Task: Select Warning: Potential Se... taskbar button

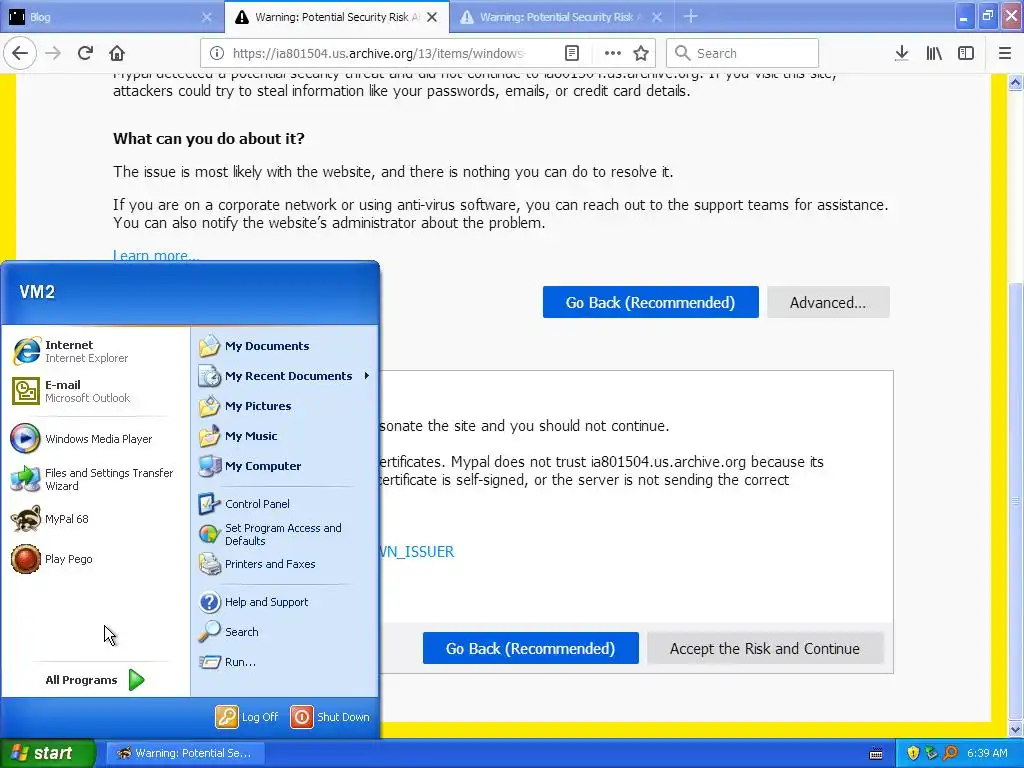Action: tap(185, 753)
